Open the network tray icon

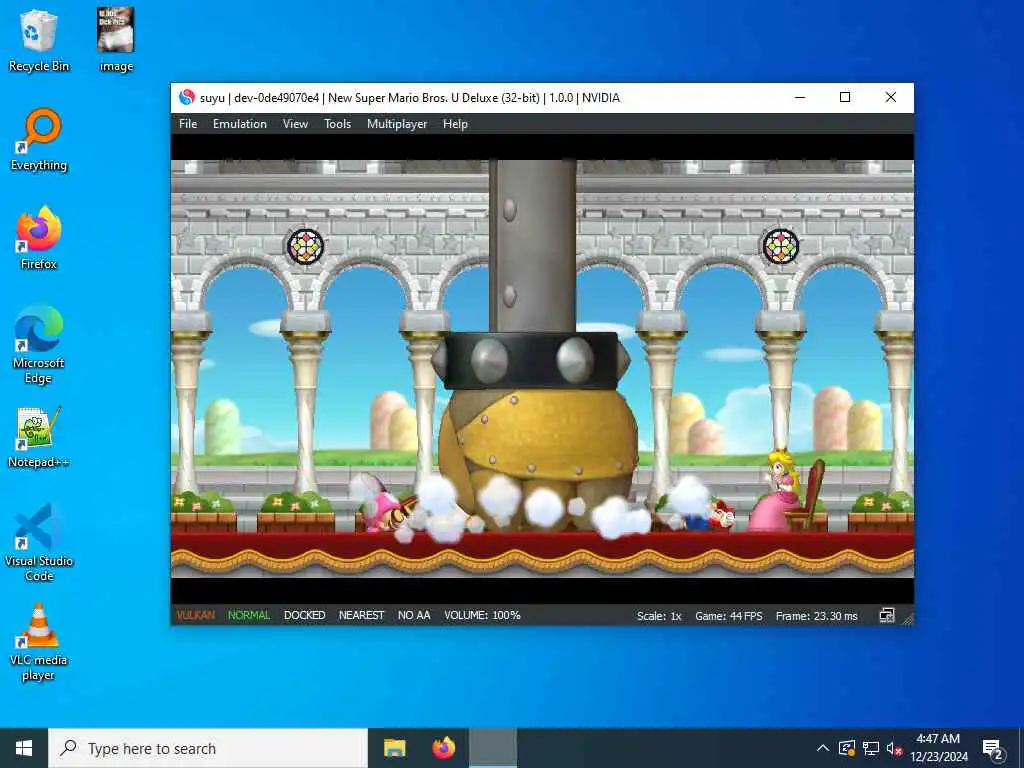(871, 748)
